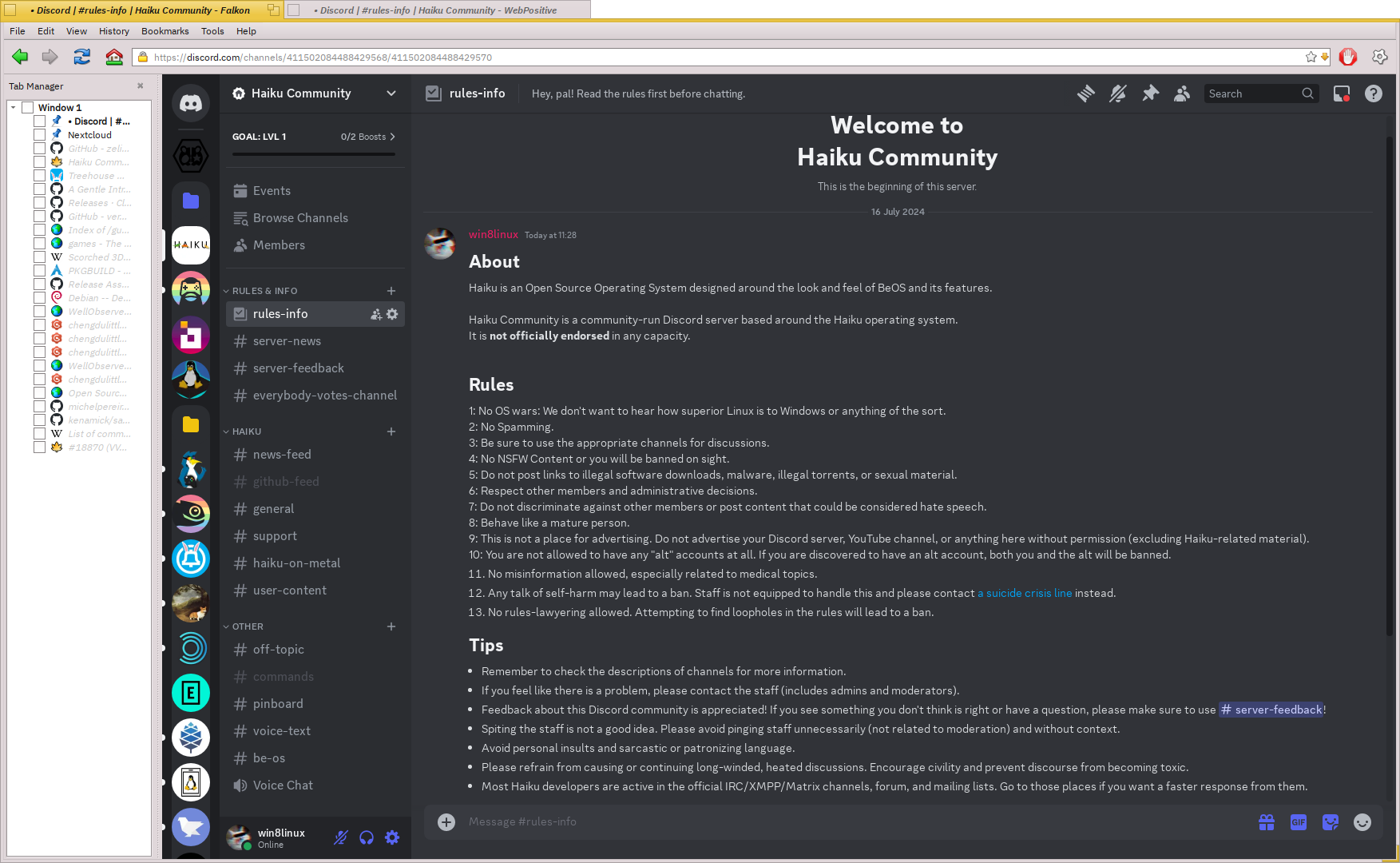Toggle notification settings bell icon in header
1400x863 pixels.
click(1118, 93)
